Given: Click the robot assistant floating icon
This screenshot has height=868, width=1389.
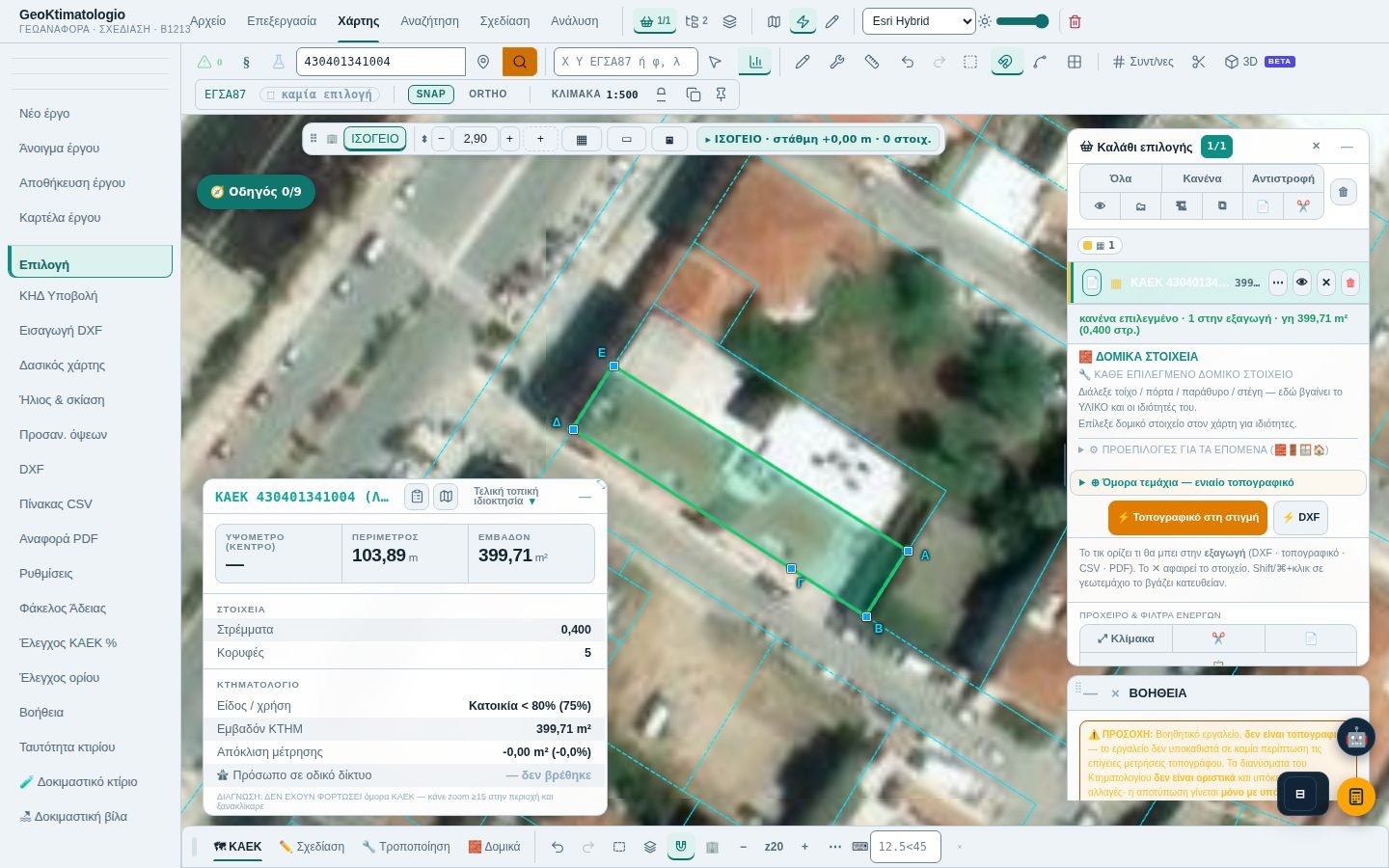Looking at the screenshot, I should [x=1356, y=738].
